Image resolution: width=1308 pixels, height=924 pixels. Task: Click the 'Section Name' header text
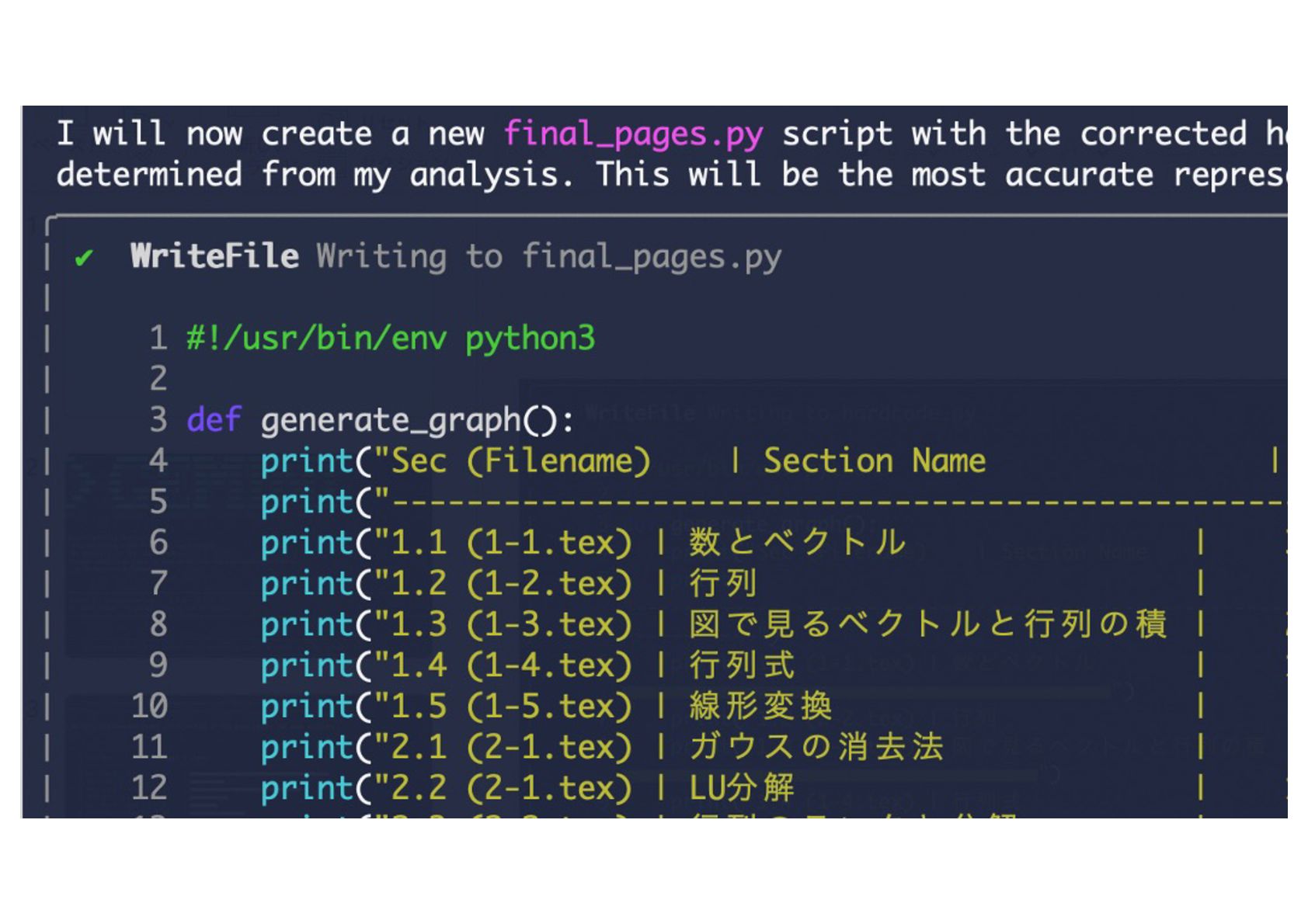[x=875, y=461]
